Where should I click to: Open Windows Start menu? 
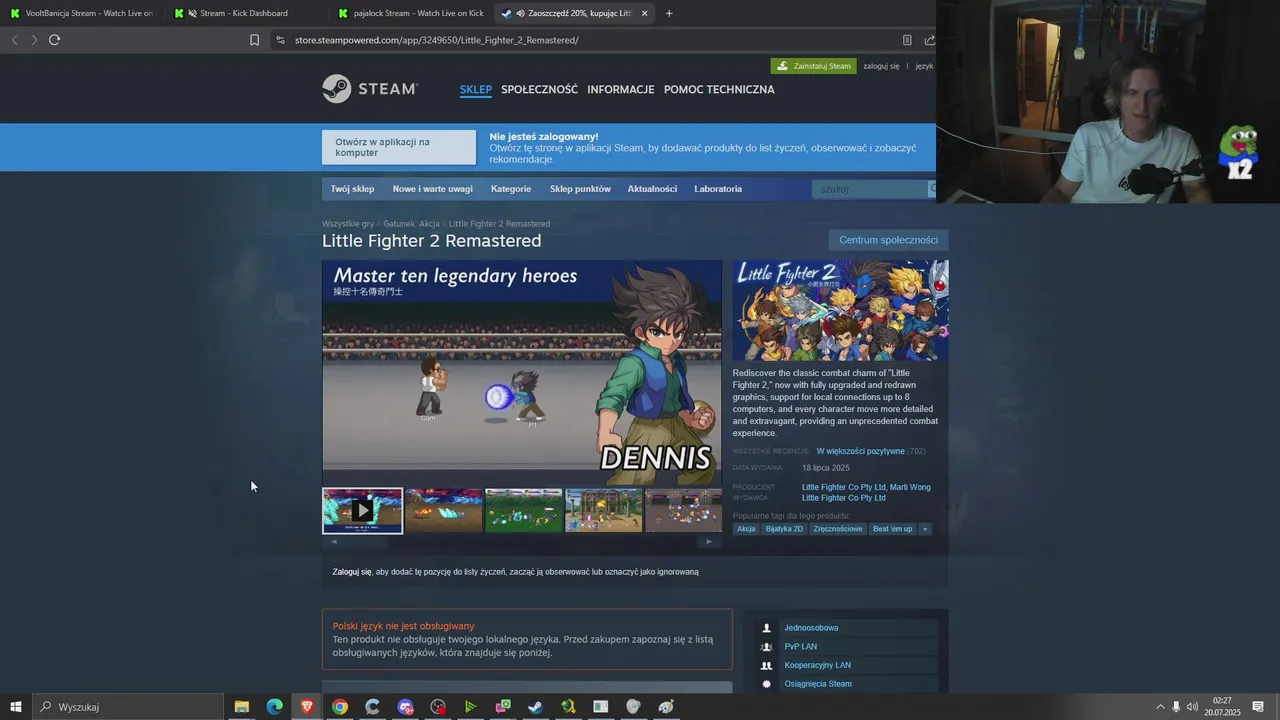tap(16, 707)
